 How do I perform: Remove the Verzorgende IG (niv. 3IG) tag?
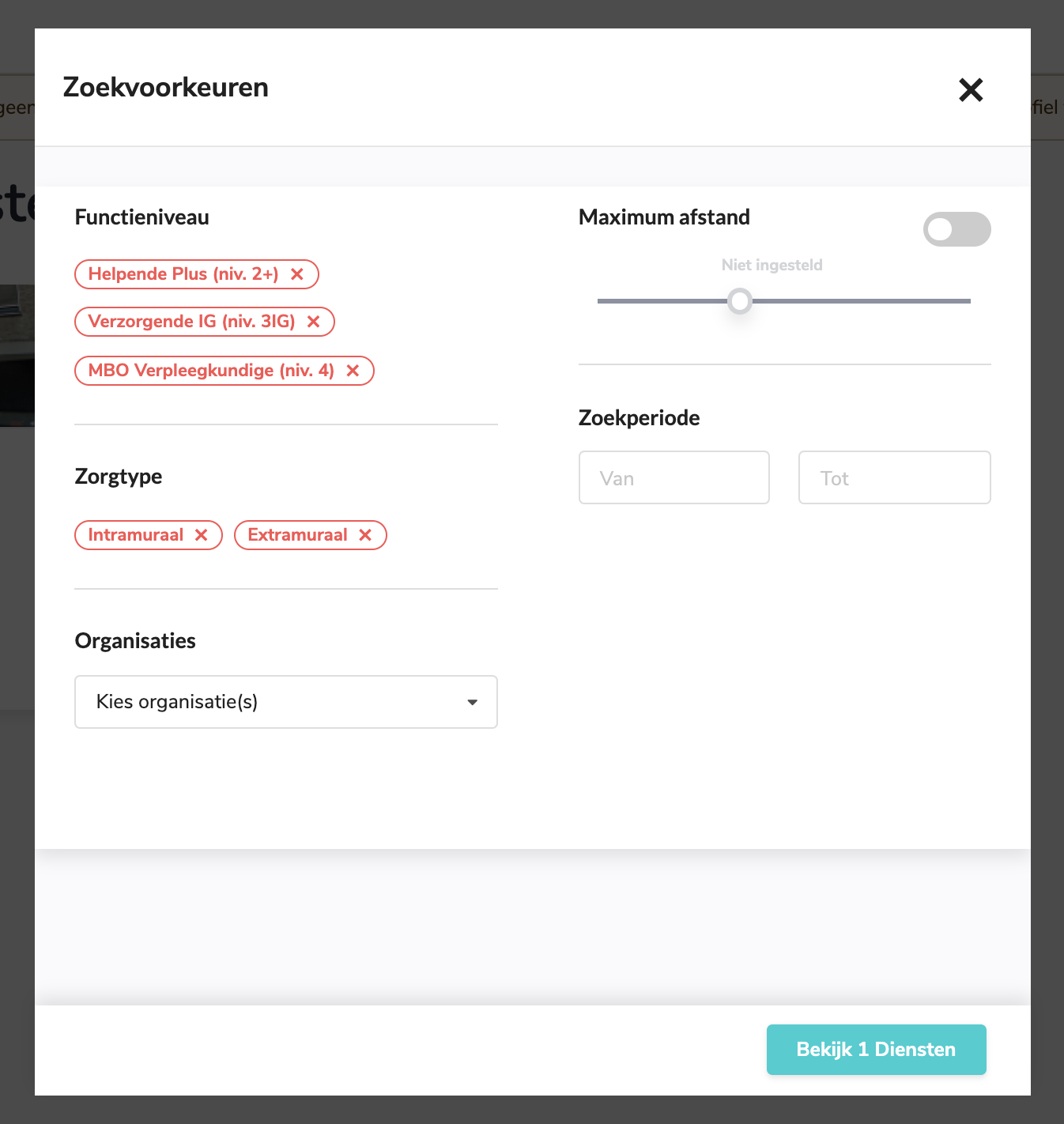314,322
